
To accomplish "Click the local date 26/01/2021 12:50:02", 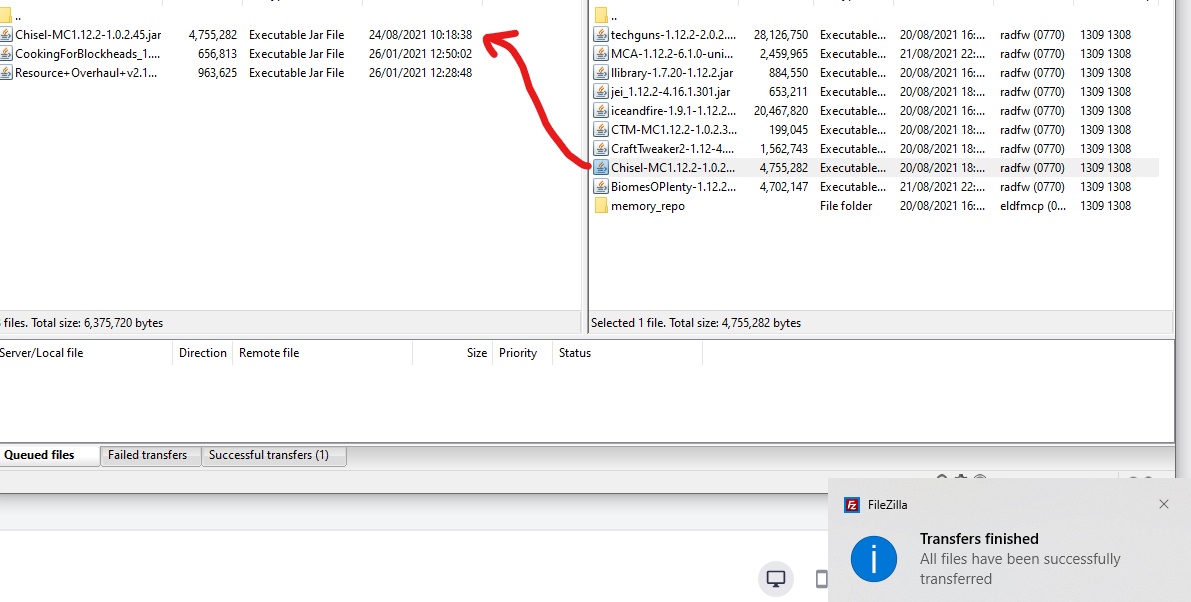I will click(x=420, y=54).
